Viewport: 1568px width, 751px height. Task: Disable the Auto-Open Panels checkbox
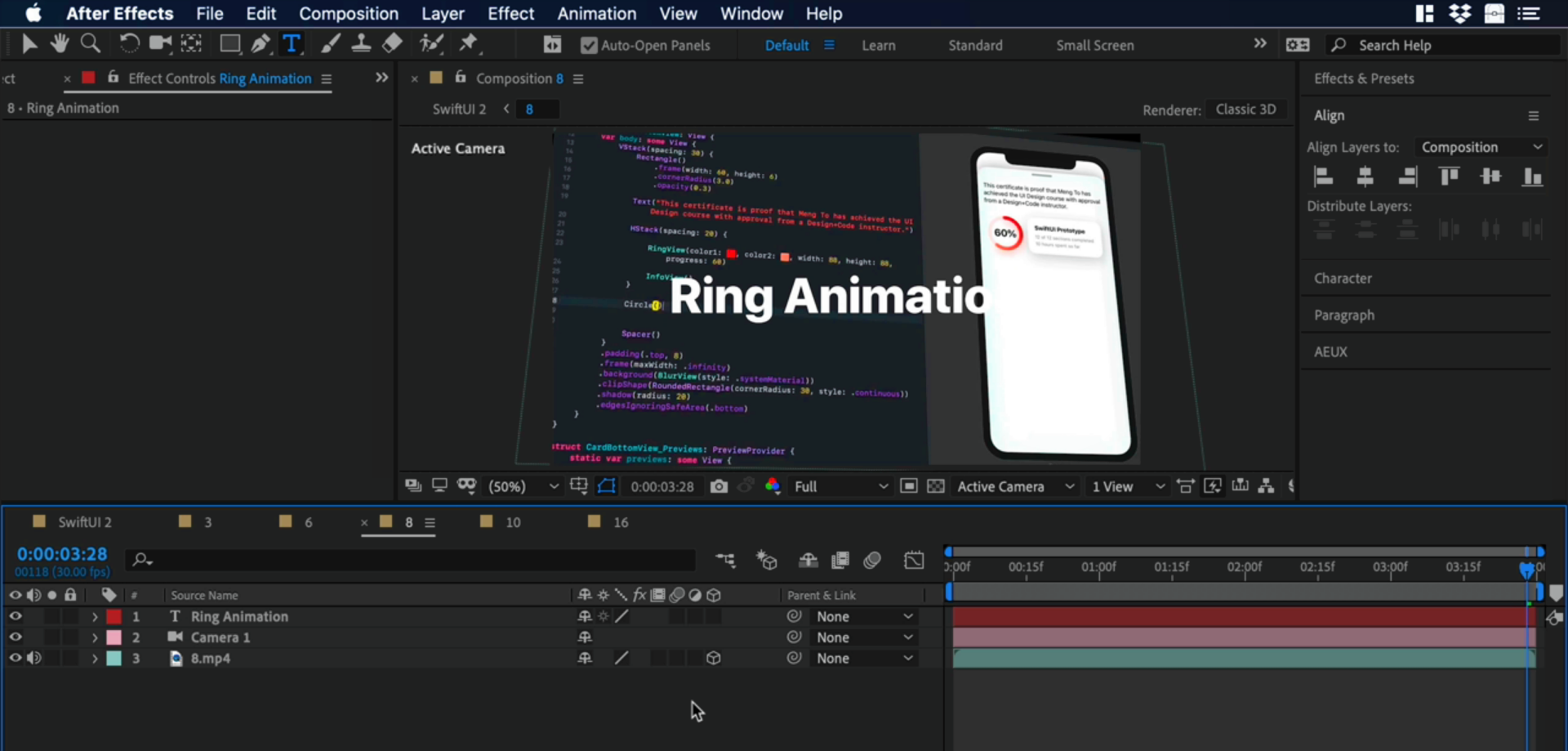coord(589,46)
